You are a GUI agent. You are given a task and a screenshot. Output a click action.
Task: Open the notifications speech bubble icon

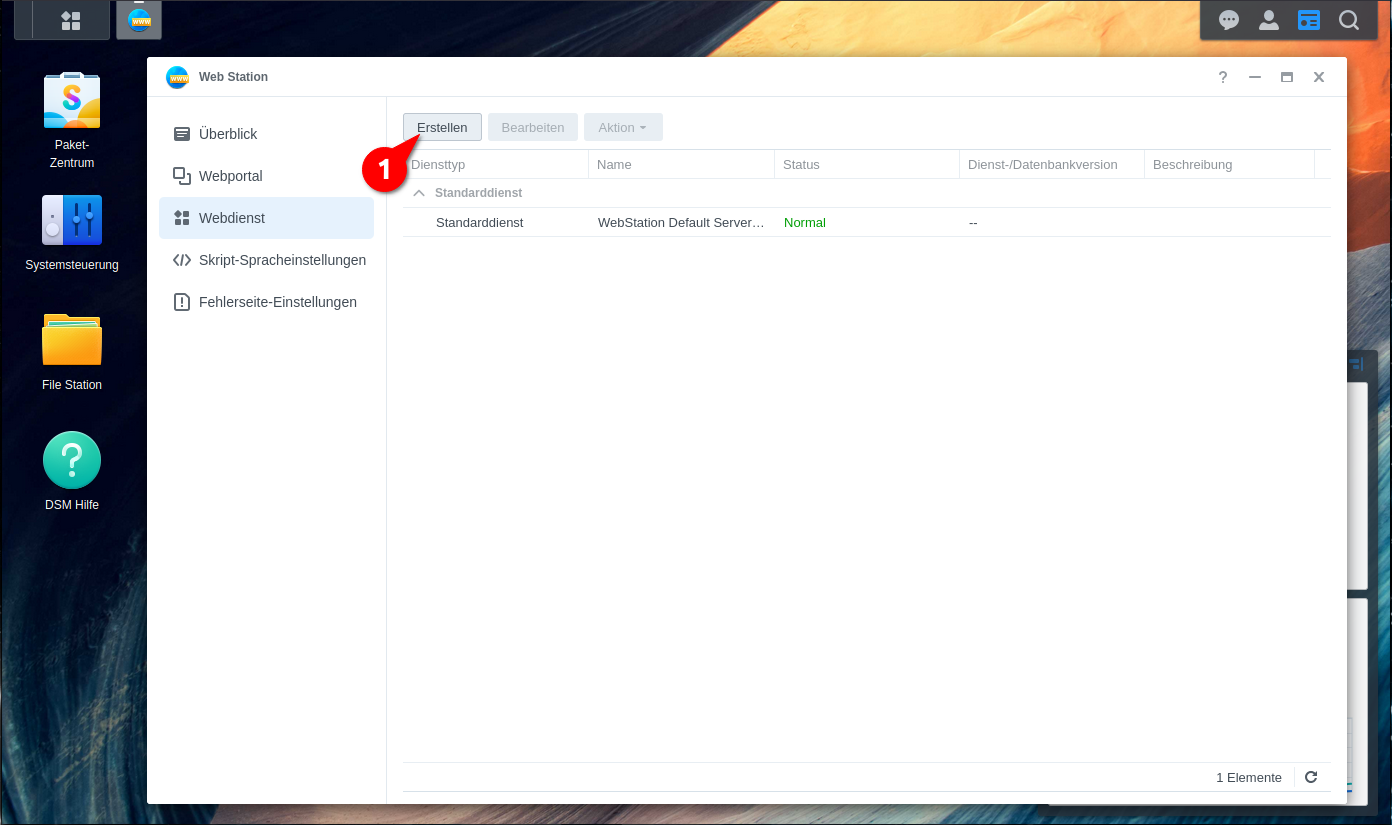1229,20
